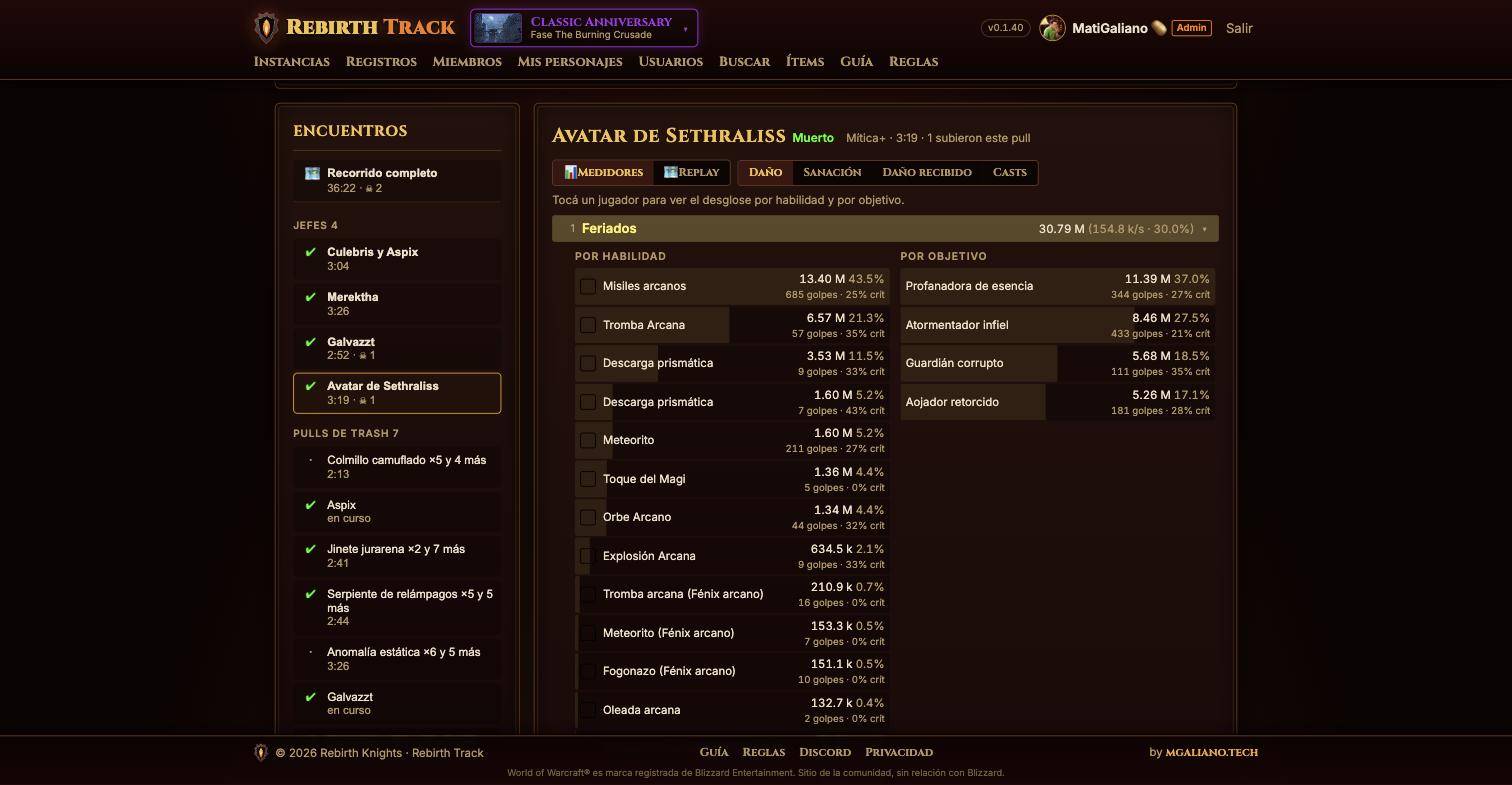Open the Buscar navigation item
The width and height of the screenshot is (1512, 785).
pos(744,62)
